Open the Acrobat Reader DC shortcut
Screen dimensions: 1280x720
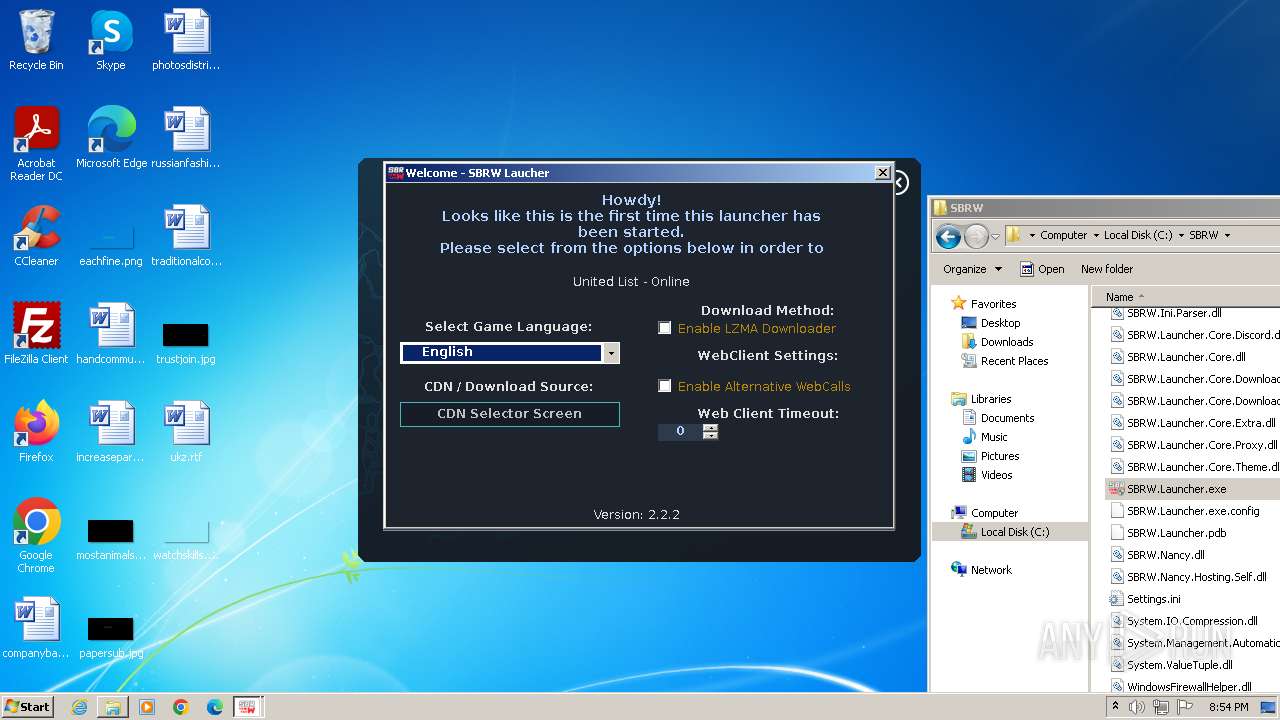point(36,143)
